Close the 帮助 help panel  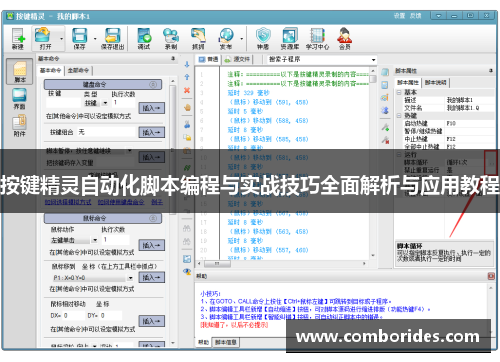click(x=491, y=276)
